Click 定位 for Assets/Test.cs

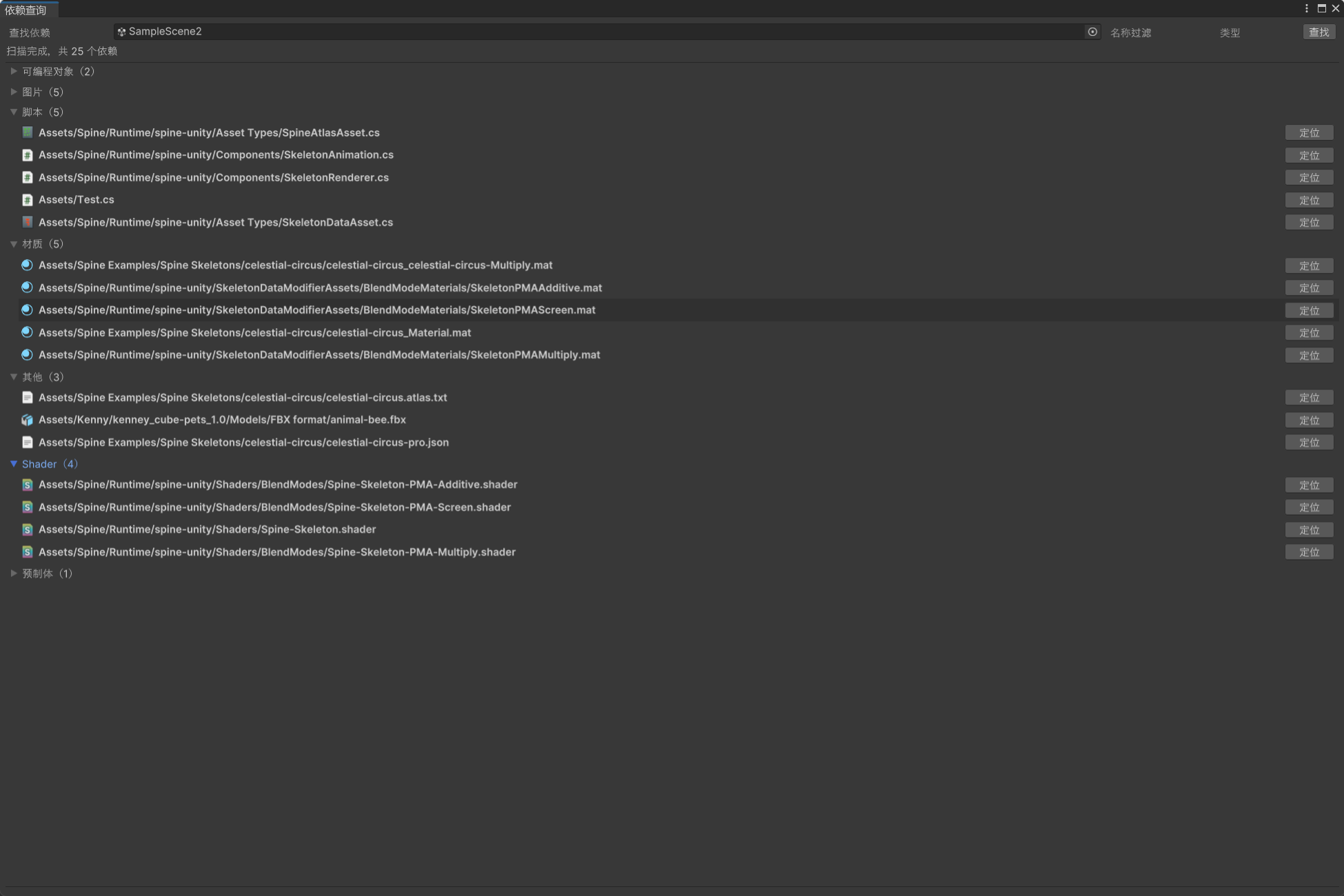click(x=1309, y=201)
